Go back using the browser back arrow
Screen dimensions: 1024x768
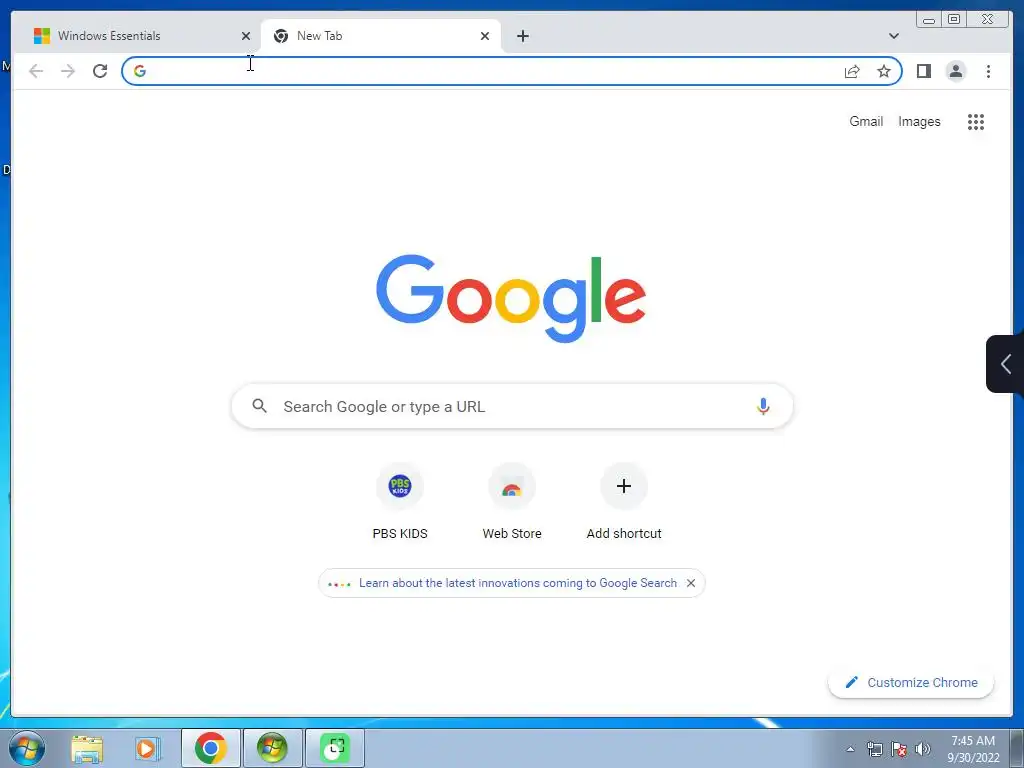(36, 71)
